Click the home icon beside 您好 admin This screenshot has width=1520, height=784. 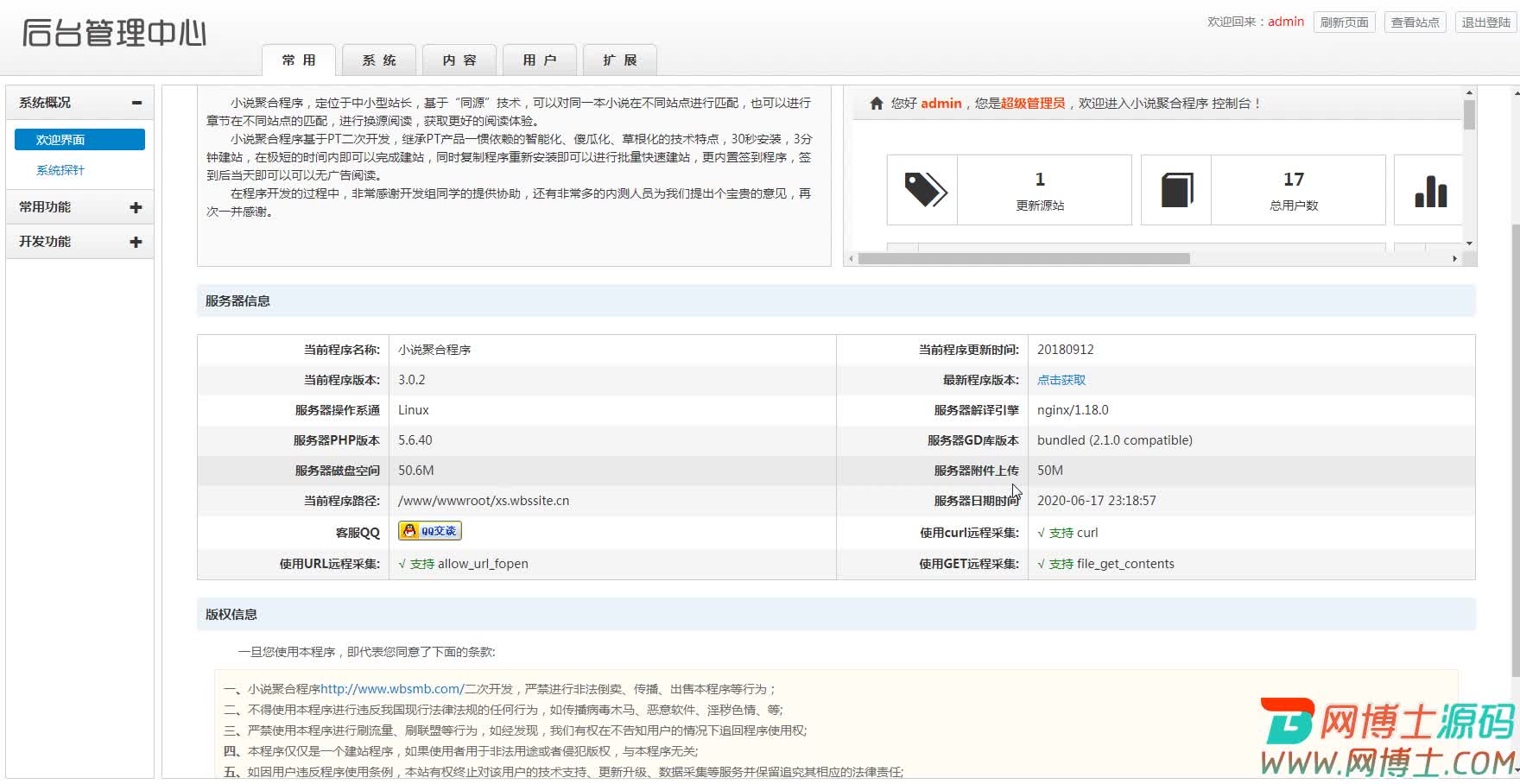coord(877,103)
